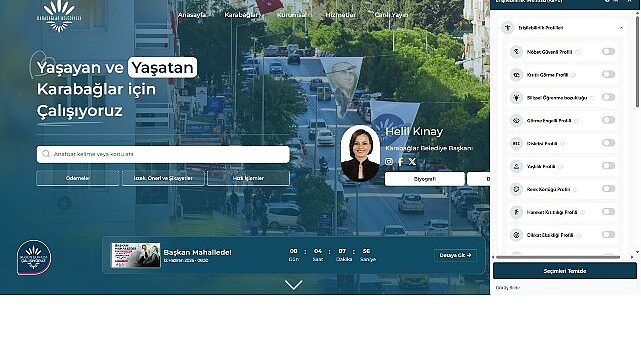Screen dimensions: 641x360
Task: Open the Kurumsal menu item
Action: pyautogui.click(x=291, y=15)
